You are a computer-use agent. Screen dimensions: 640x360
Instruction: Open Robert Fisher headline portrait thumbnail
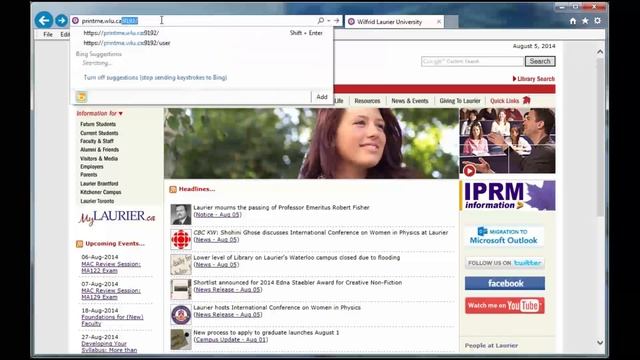coord(181,214)
